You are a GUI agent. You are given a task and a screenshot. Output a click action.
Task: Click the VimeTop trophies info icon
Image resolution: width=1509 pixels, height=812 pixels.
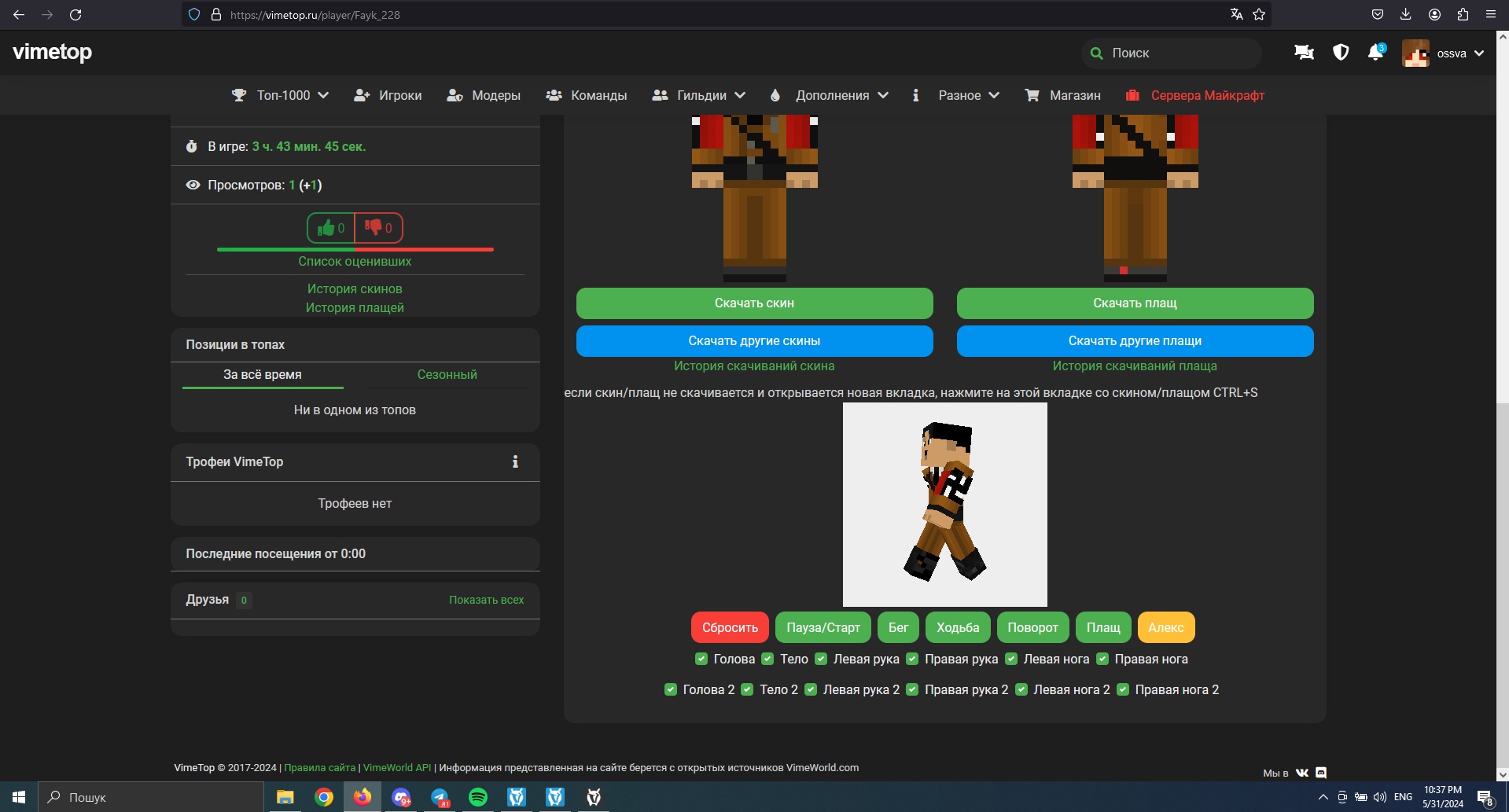(x=515, y=462)
